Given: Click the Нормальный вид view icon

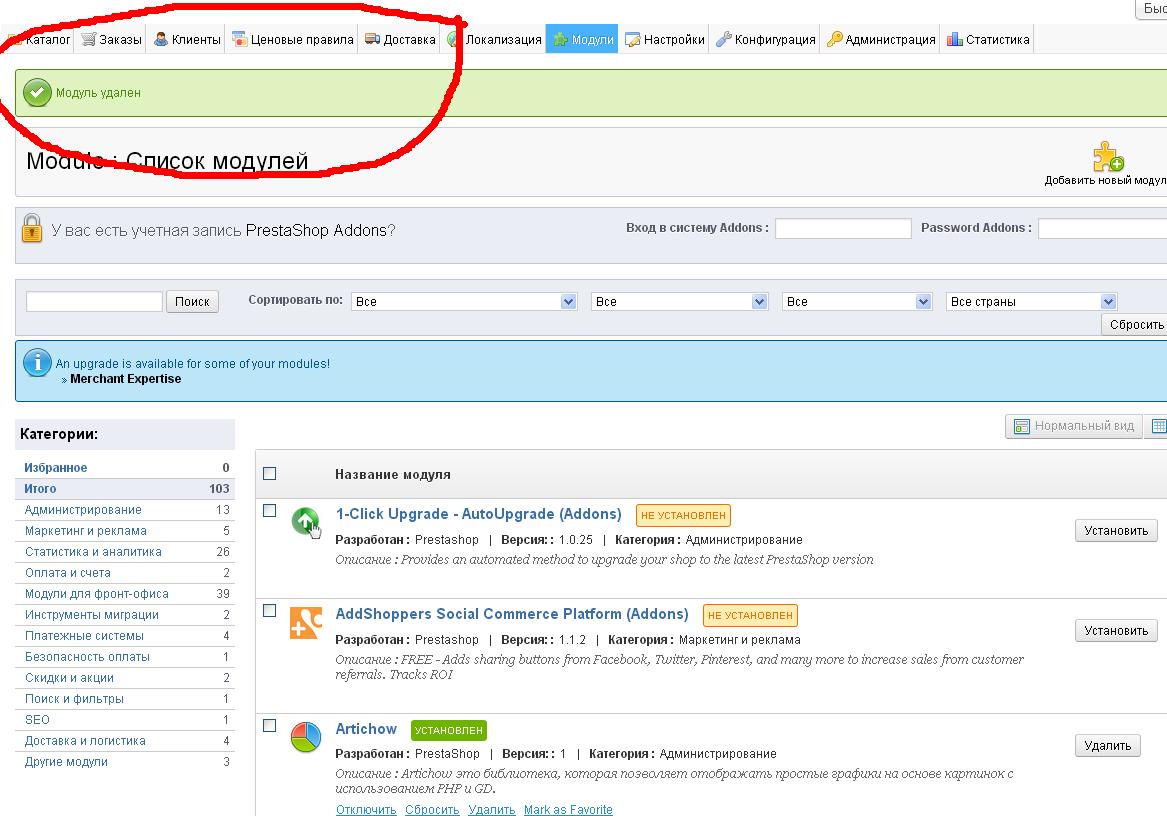Looking at the screenshot, I should coord(1022,426).
